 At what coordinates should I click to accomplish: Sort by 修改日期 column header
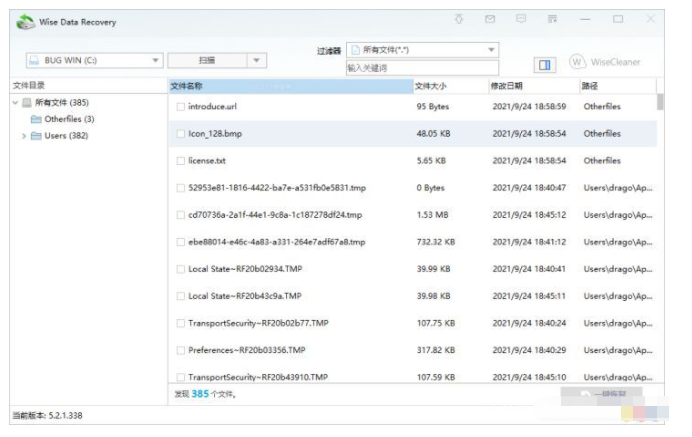click(530, 86)
